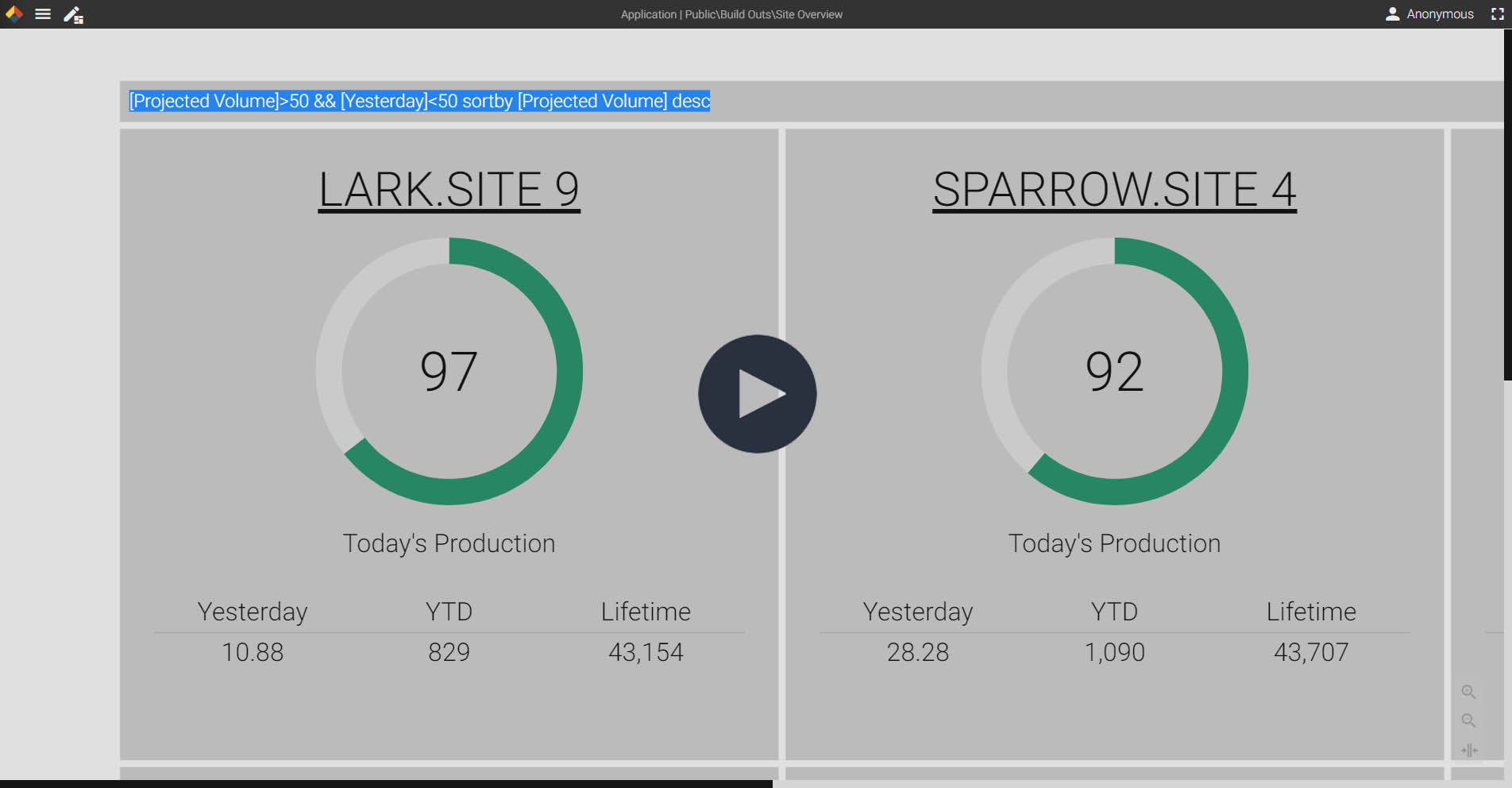Select the YTD value 1,090 for SPARROW.SITE 4
This screenshot has height=788, width=1512.
tap(1114, 652)
